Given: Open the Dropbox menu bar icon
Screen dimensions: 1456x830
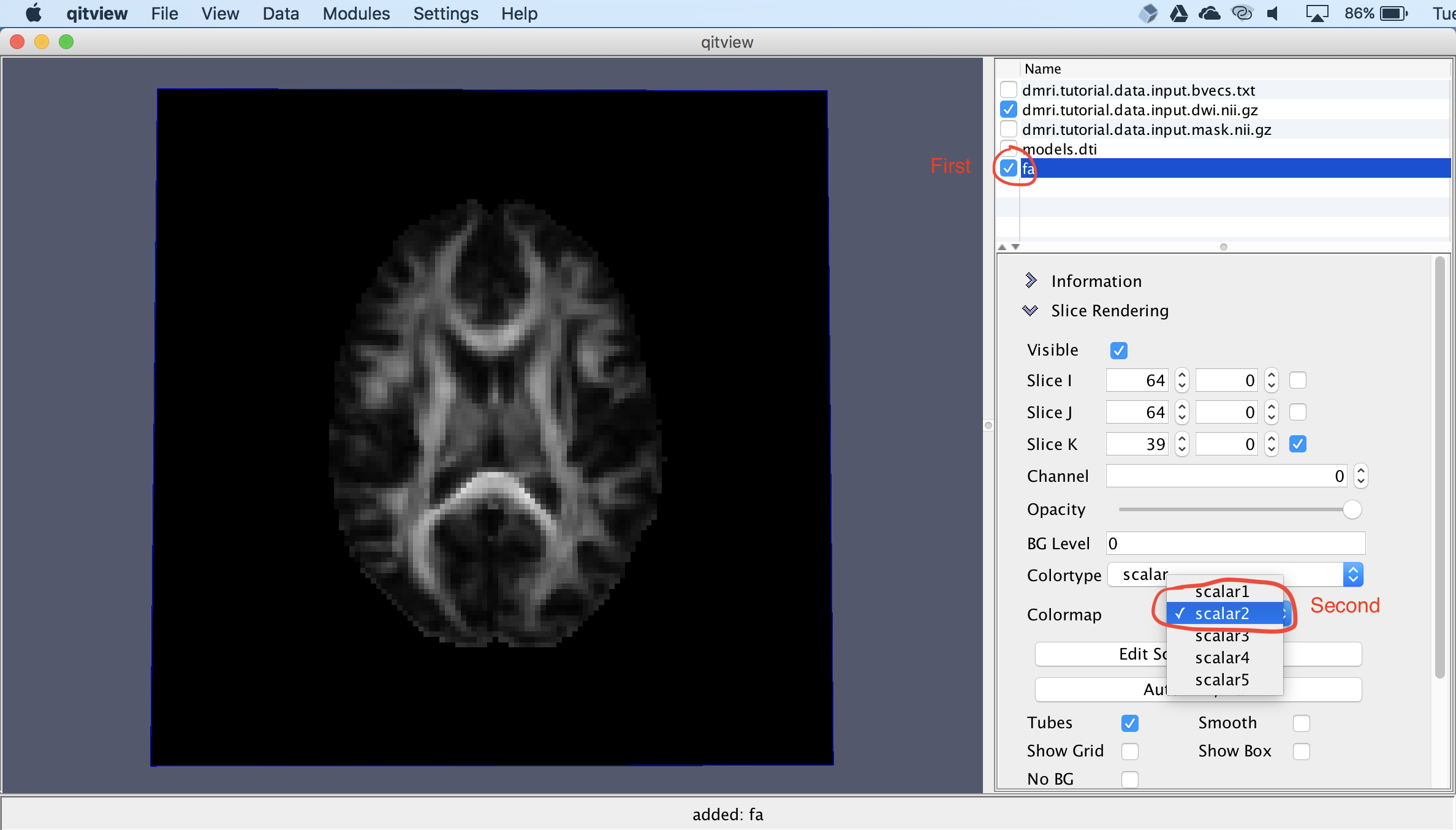Looking at the screenshot, I should [x=1148, y=13].
